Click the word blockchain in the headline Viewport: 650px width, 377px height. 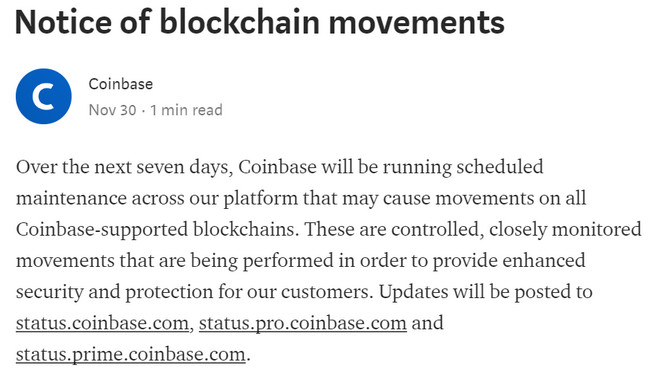click(240, 22)
